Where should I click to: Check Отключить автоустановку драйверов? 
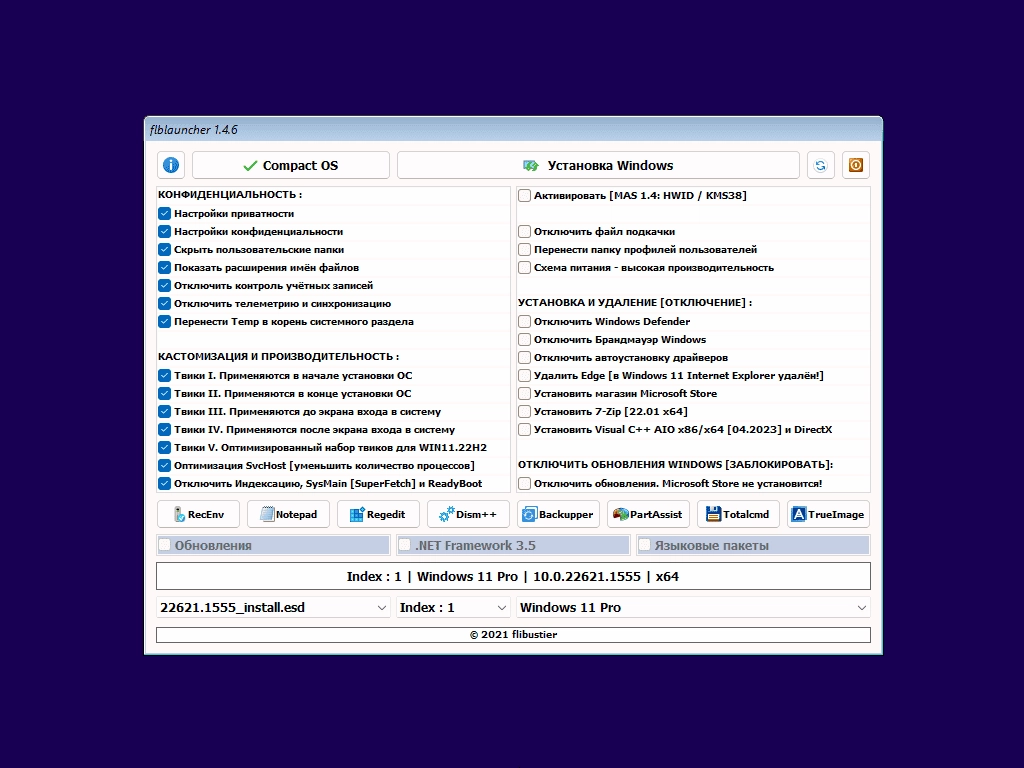[524, 358]
